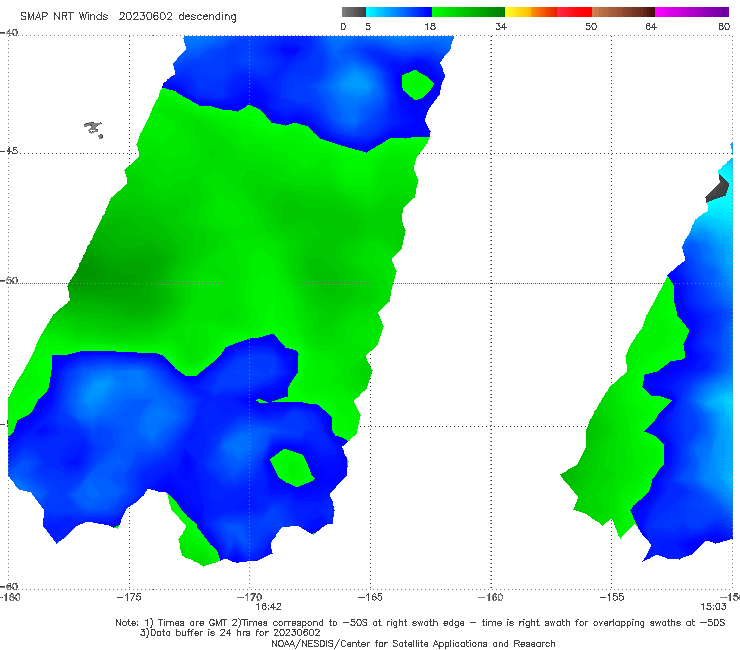
Task: Click the legend label '34'
Action: 501,26
